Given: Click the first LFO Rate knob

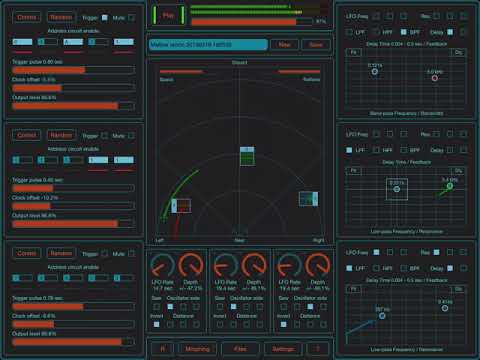Looking at the screenshot, I should click(162, 266).
